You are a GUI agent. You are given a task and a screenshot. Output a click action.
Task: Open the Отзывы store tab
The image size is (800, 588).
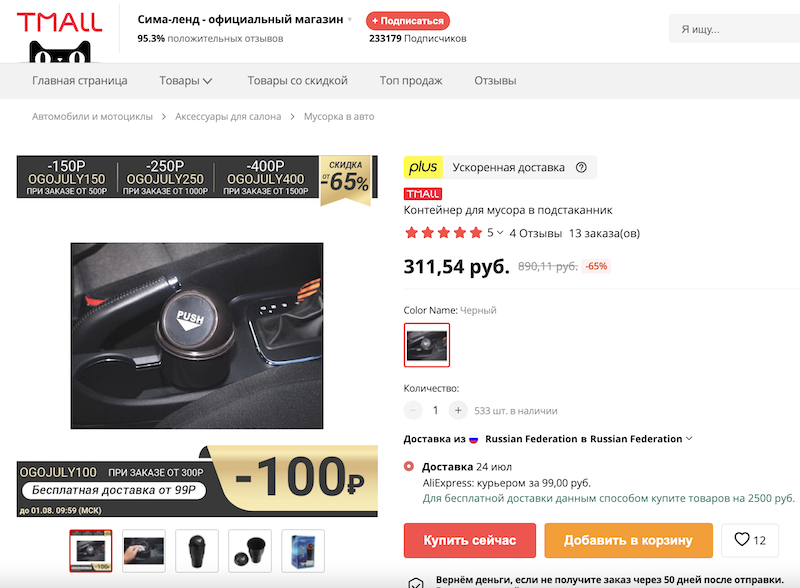click(495, 81)
